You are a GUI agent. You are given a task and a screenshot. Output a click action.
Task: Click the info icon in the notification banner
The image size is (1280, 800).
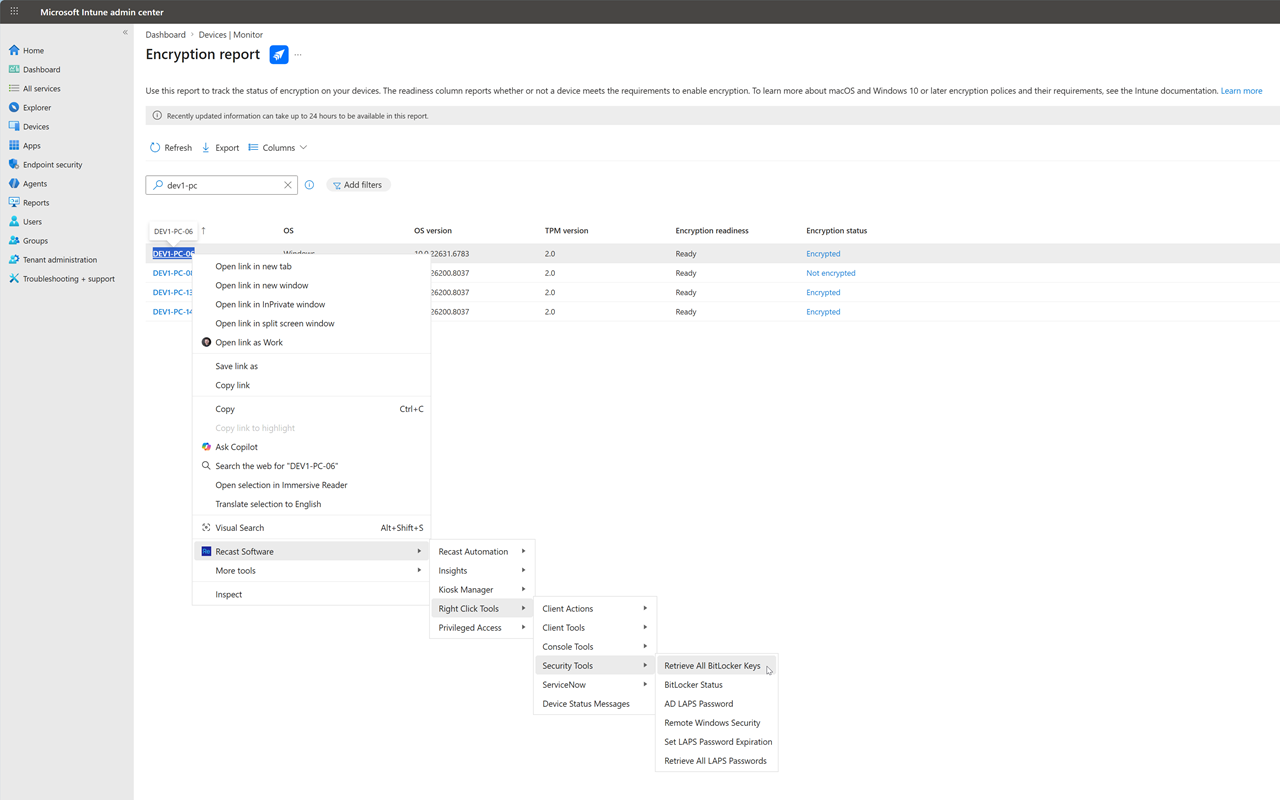pyautogui.click(x=157, y=116)
